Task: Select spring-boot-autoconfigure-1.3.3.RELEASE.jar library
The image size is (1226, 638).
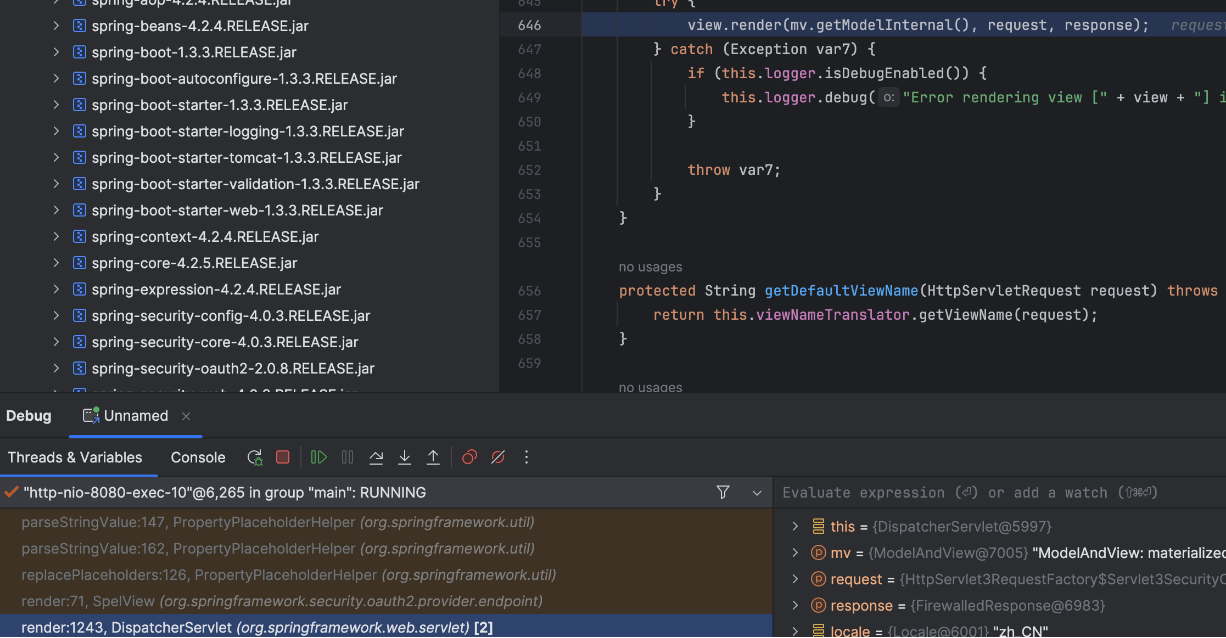Action: pyautogui.click(x=244, y=78)
